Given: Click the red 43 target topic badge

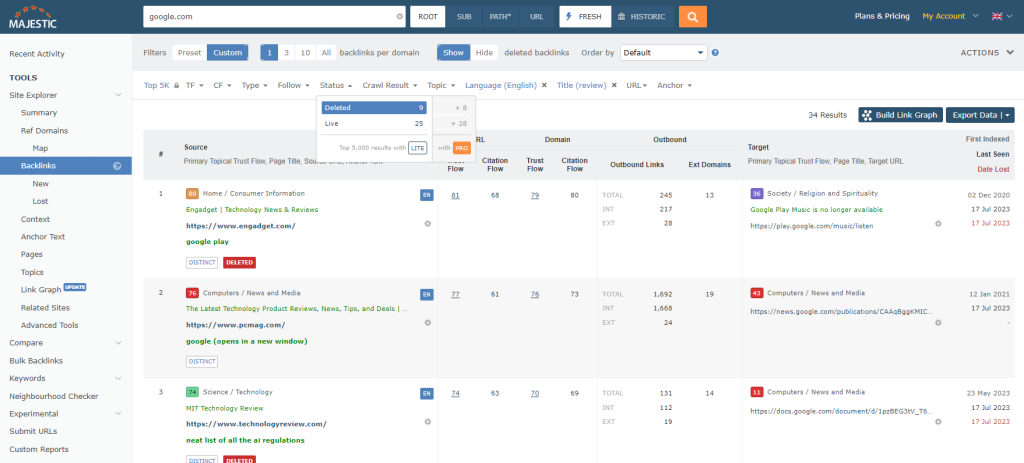Looking at the screenshot, I should click(757, 293).
